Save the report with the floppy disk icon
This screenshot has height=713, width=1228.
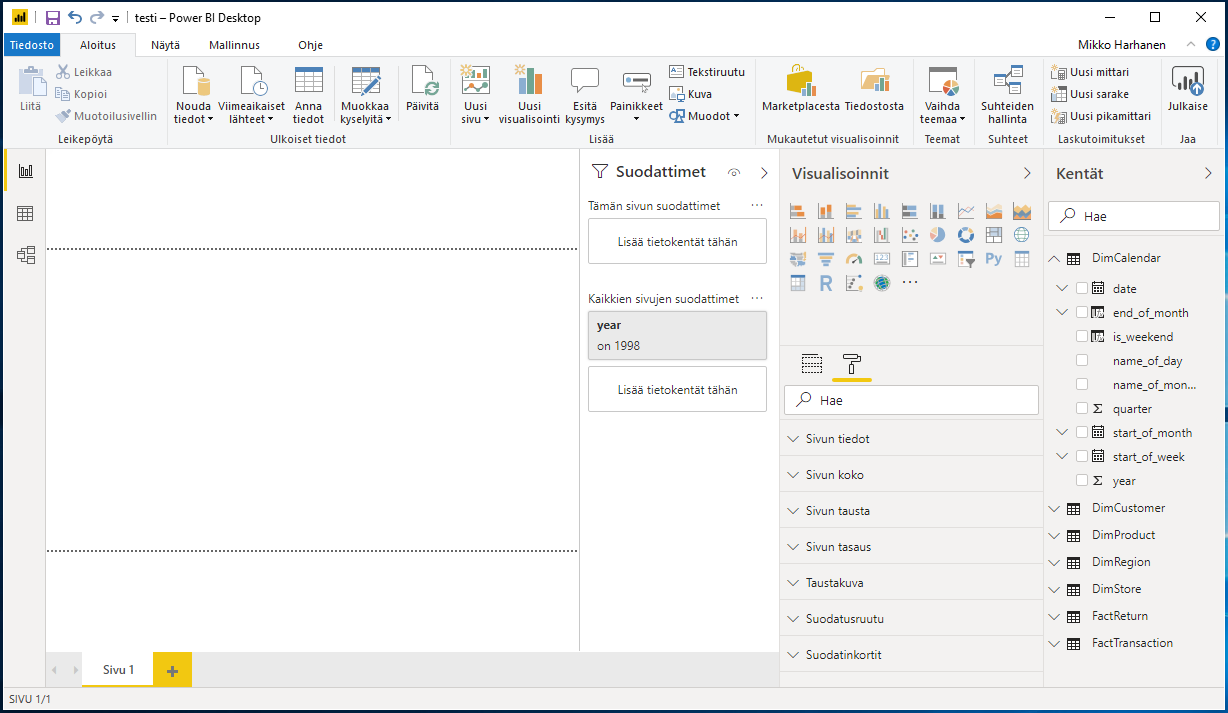(53, 17)
